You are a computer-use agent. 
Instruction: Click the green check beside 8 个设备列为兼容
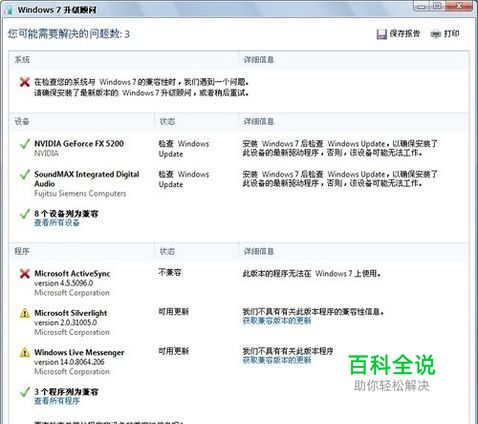point(24,214)
